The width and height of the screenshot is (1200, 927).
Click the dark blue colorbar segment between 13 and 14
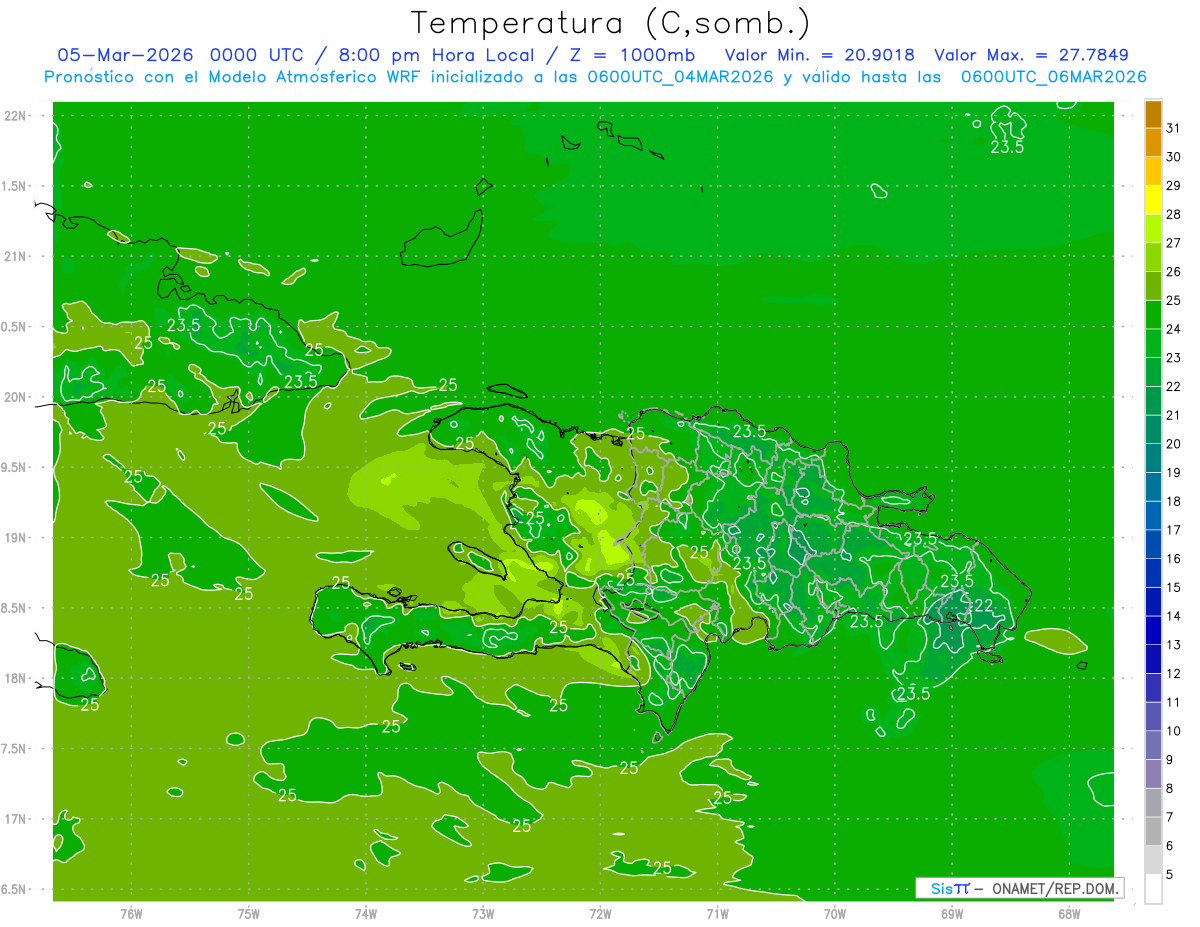click(1153, 630)
